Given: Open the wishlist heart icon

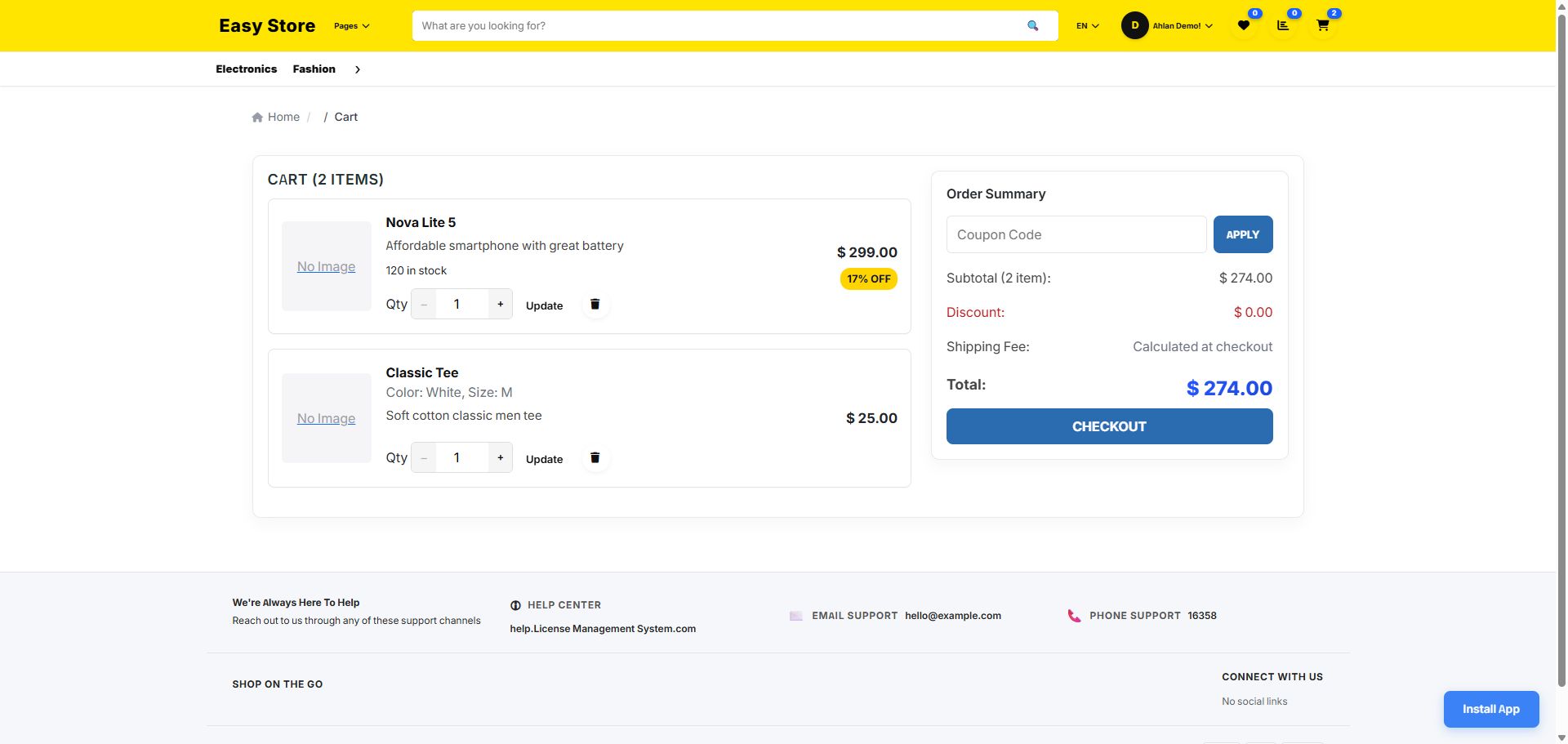Looking at the screenshot, I should 1243,26.
